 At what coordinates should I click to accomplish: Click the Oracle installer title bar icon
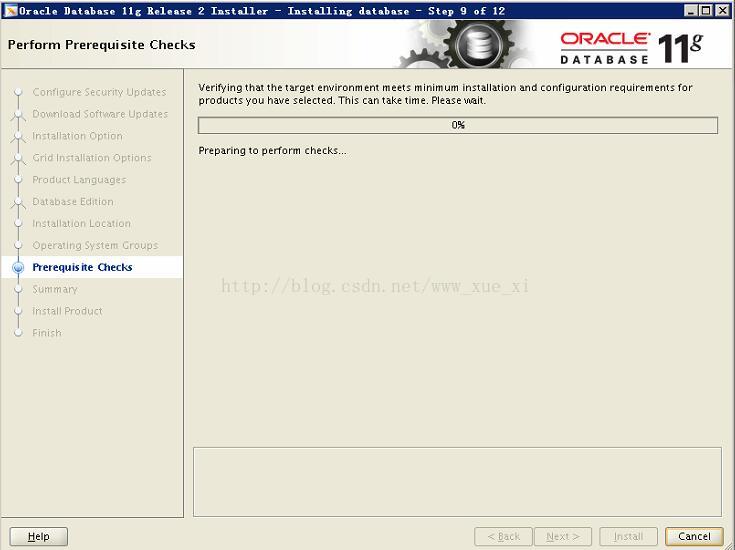pos(10,10)
